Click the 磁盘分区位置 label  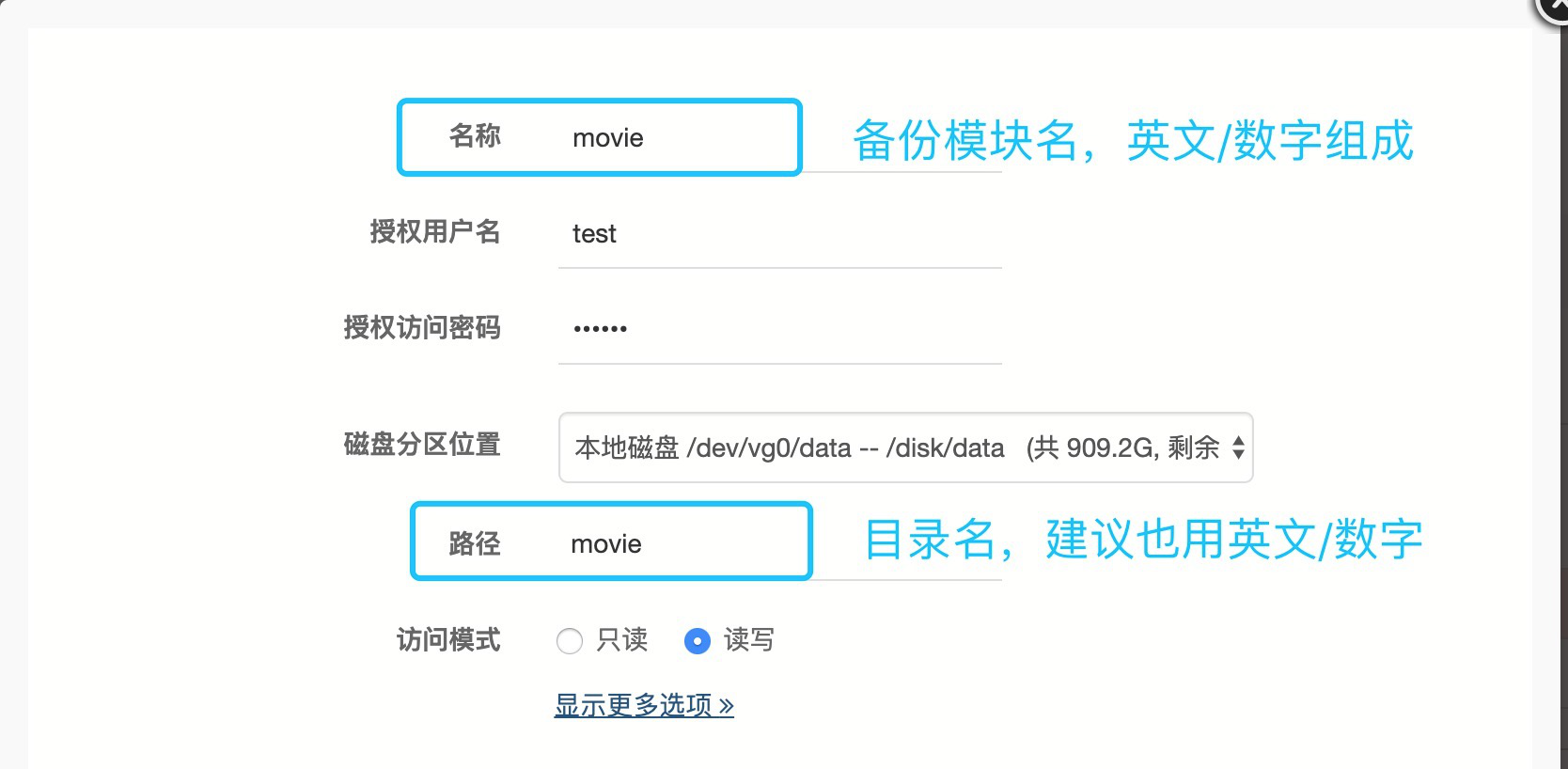[422, 444]
